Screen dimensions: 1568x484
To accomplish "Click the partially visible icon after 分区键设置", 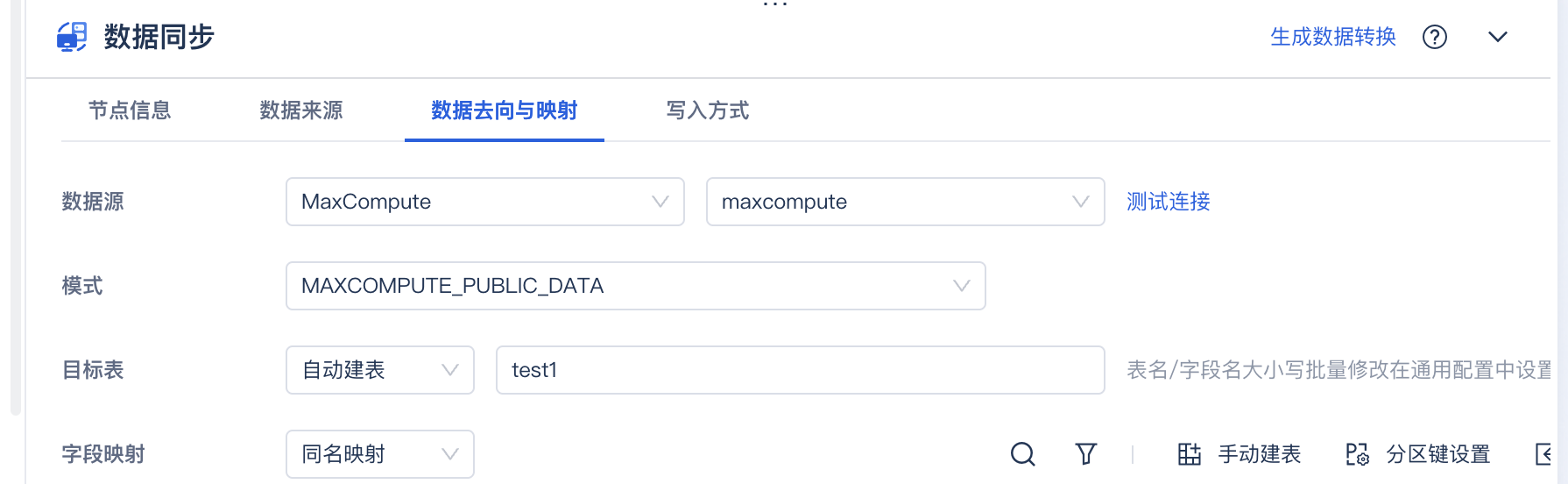I will 1545,454.
